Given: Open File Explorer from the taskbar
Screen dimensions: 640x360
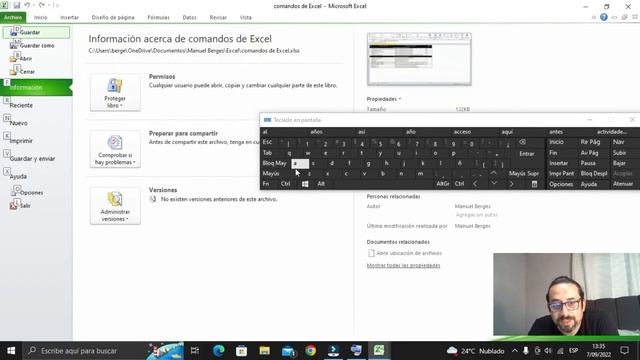Looking at the screenshot, I should point(264,351).
